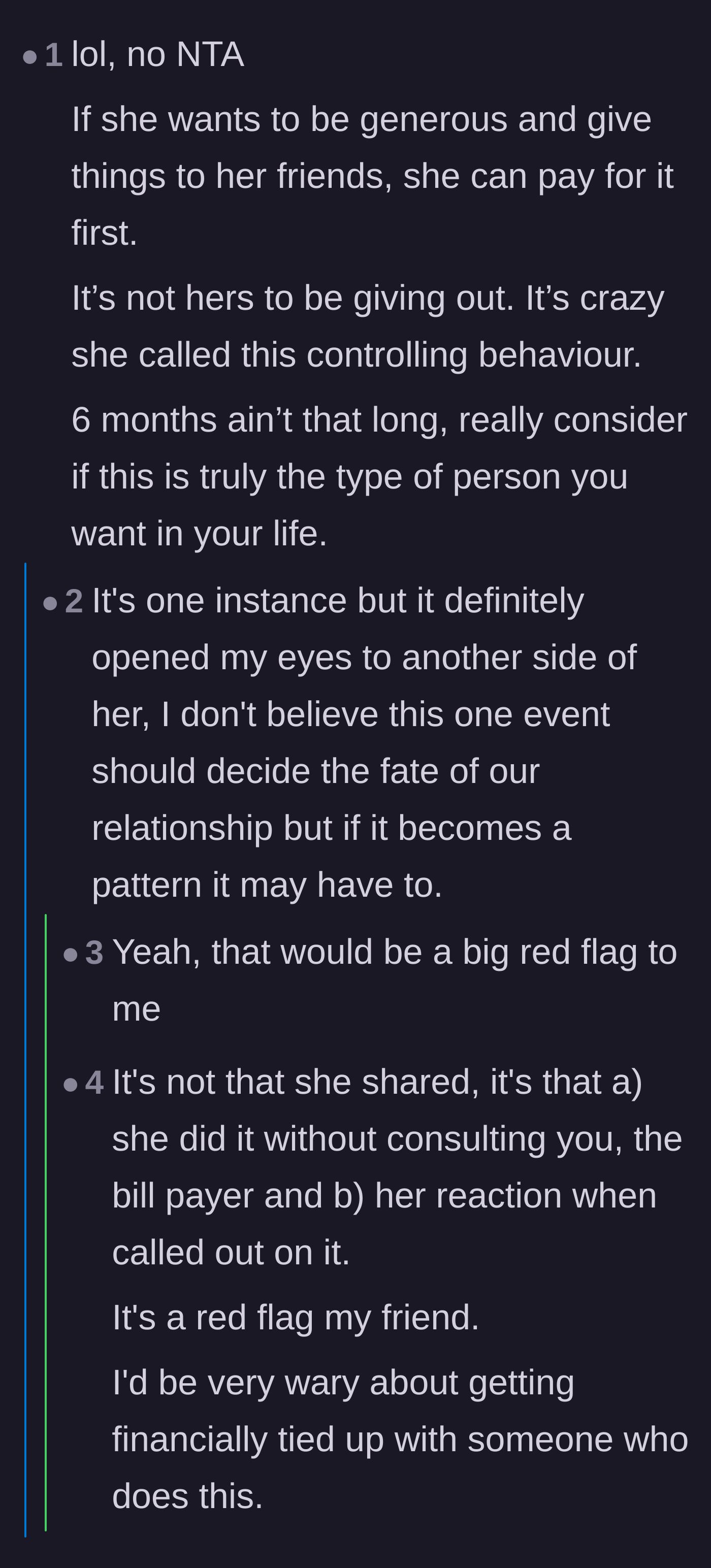The height and width of the screenshot is (1568, 711).
Task: Click the bullet dot beside comment 3
Action: click(71, 955)
